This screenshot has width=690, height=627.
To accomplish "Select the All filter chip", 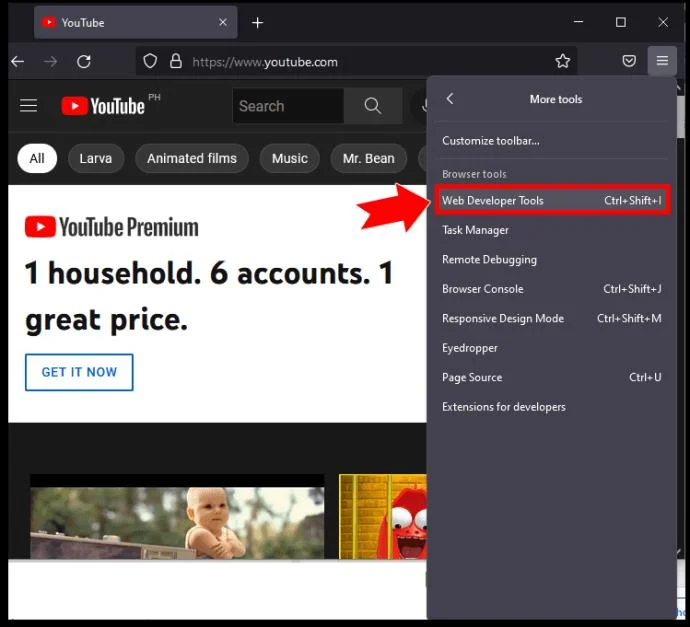I will [x=37, y=158].
